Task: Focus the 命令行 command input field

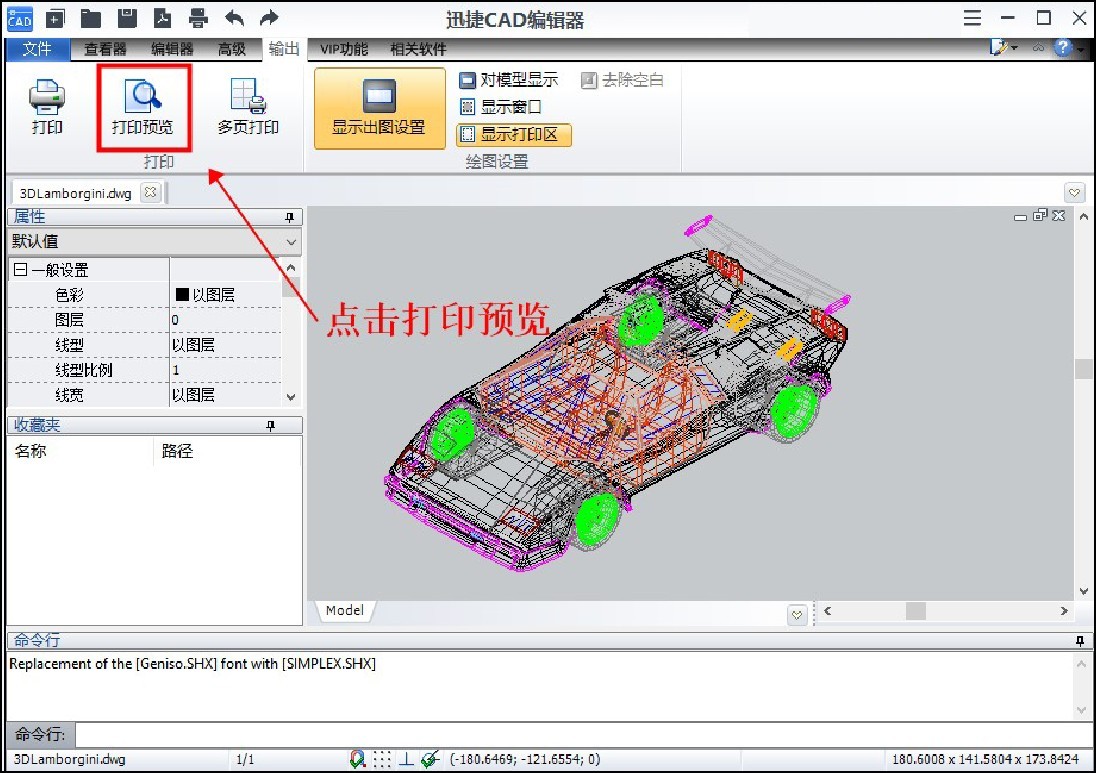Action: click(584, 735)
